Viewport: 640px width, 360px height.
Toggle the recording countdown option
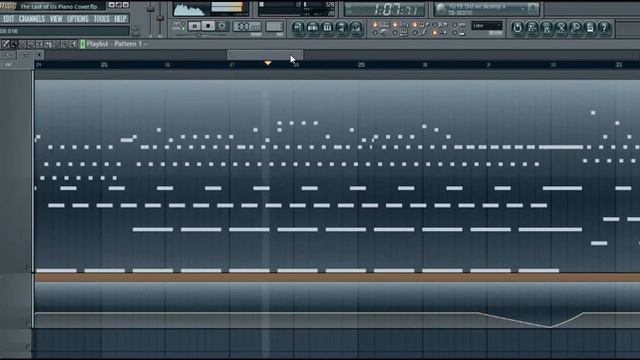click(x=395, y=25)
